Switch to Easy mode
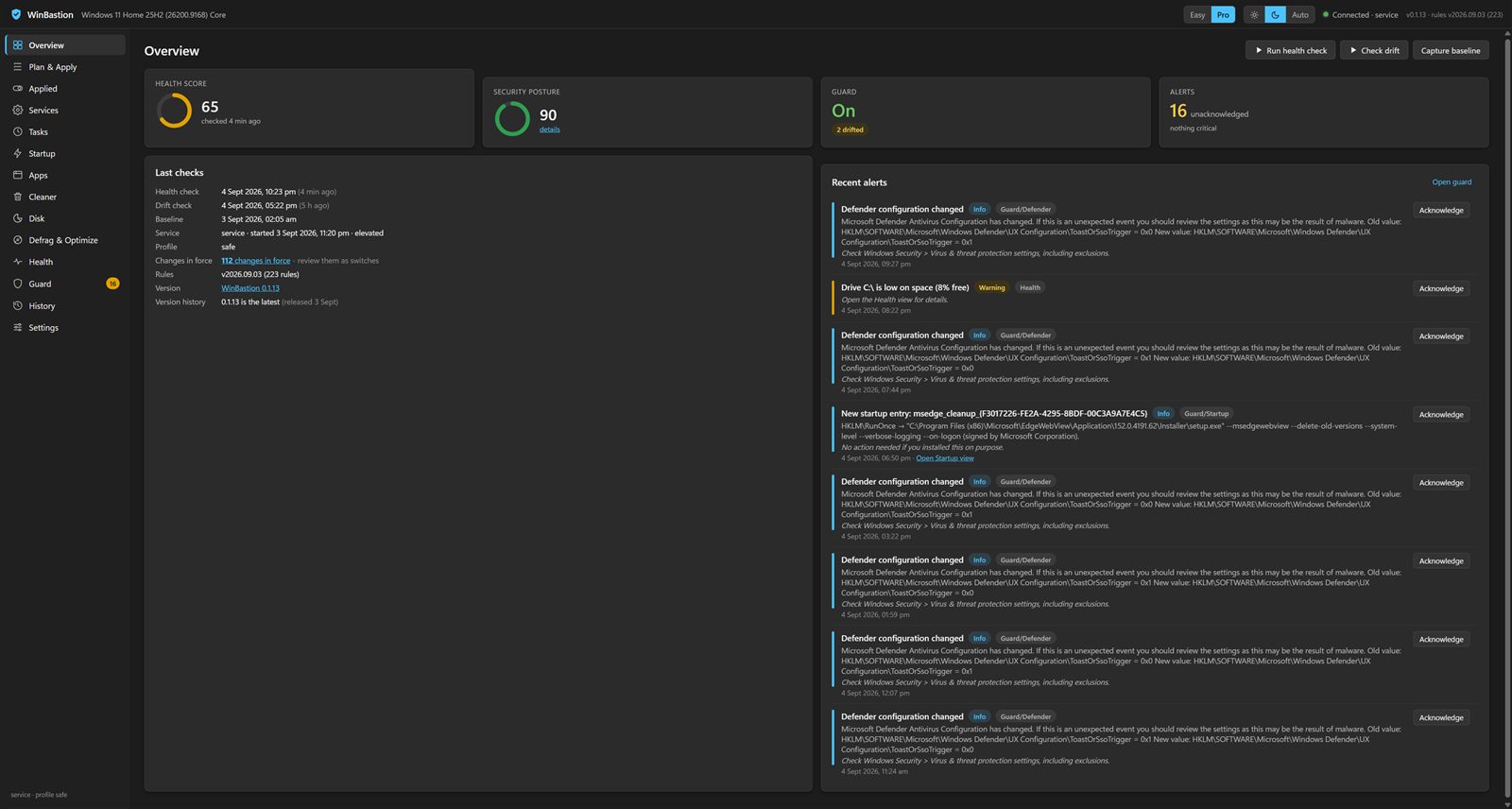This screenshot has width=1512, height=809. pos(1197,14)
